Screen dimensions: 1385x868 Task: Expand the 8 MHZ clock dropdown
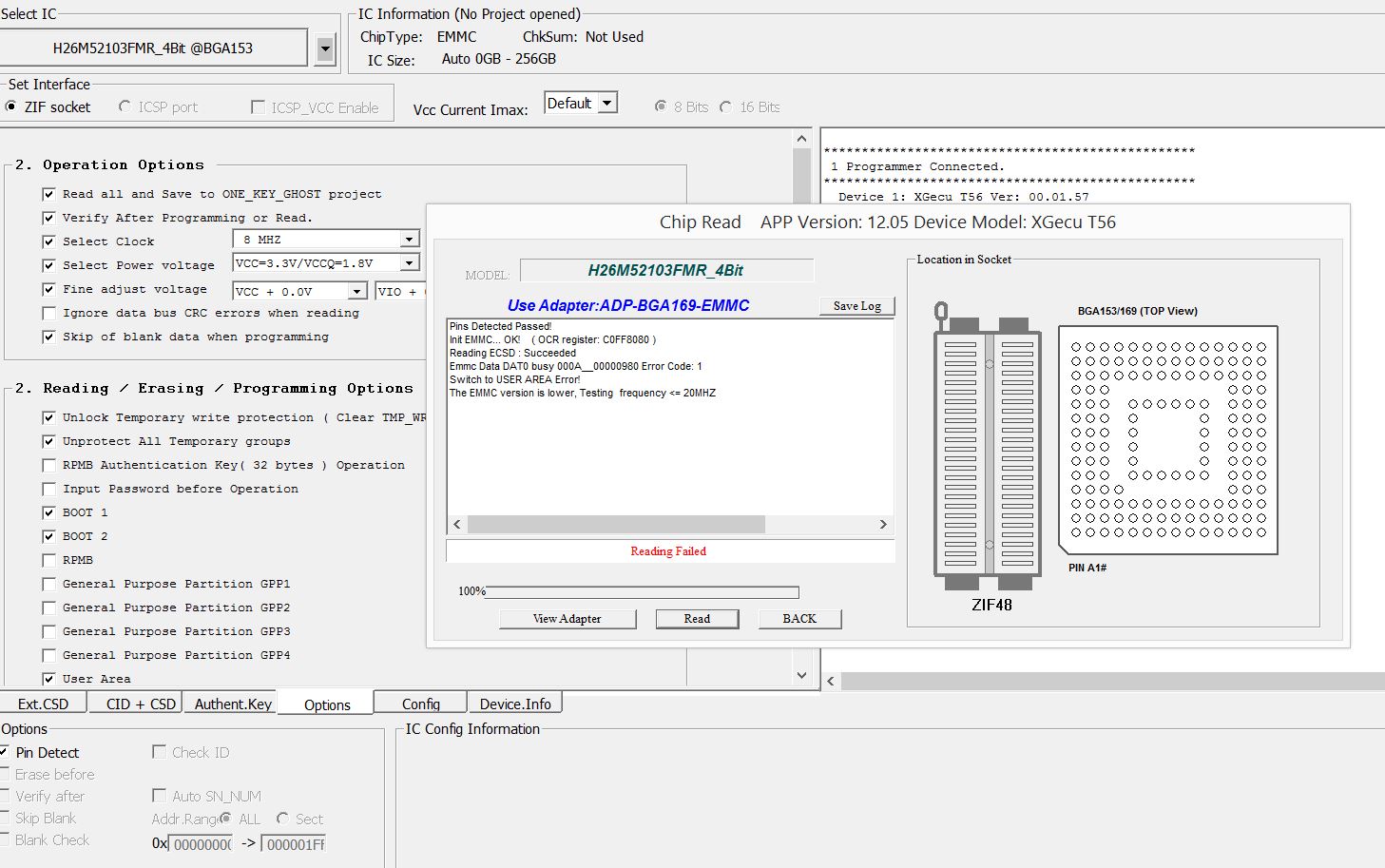(409, 240)
